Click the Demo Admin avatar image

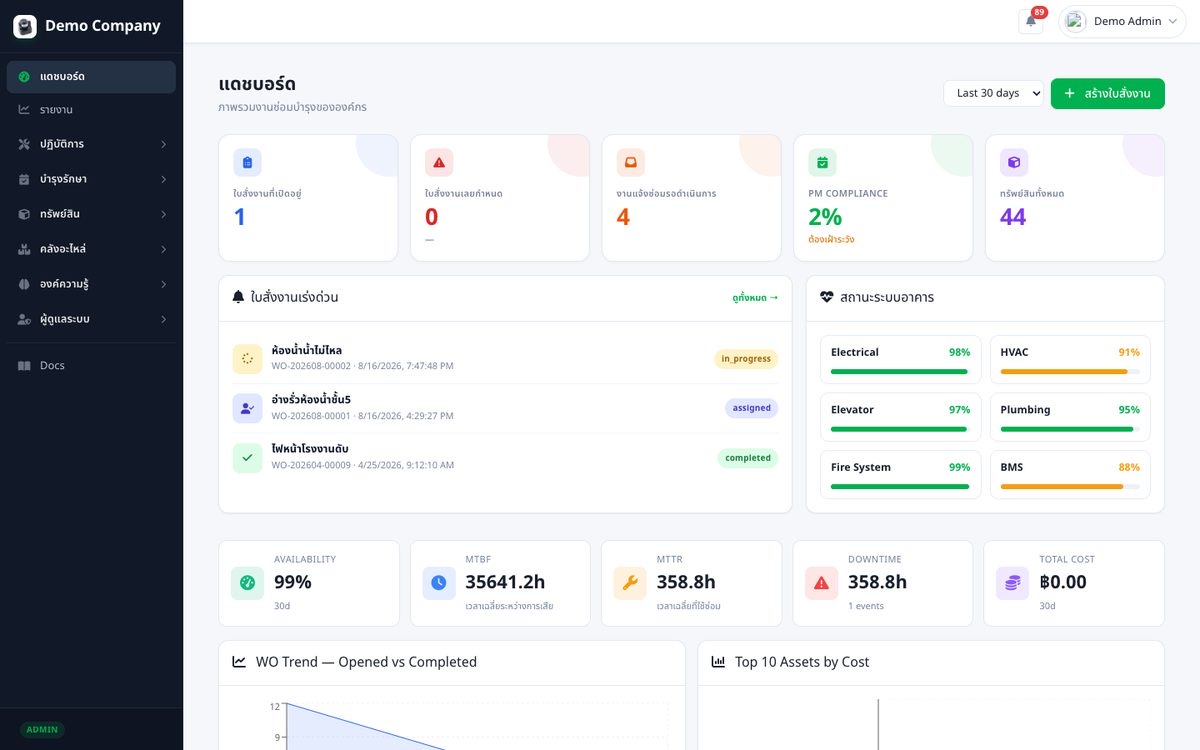pos(1076,21)
